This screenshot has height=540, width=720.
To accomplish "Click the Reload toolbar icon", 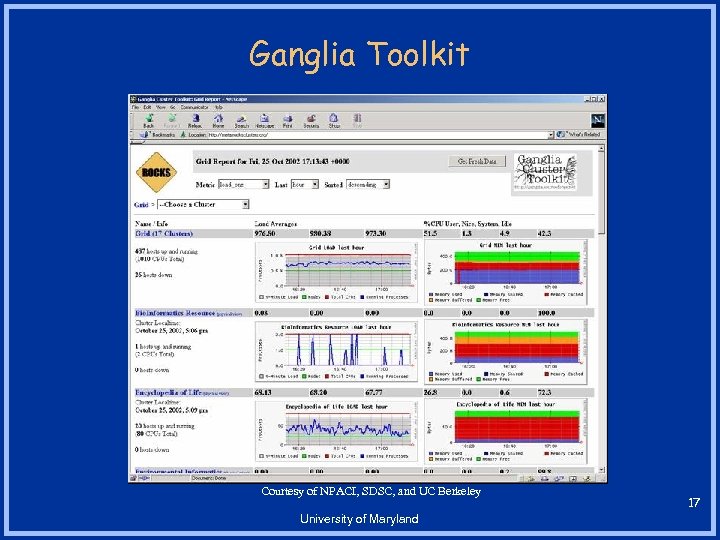I will [195, 121].
